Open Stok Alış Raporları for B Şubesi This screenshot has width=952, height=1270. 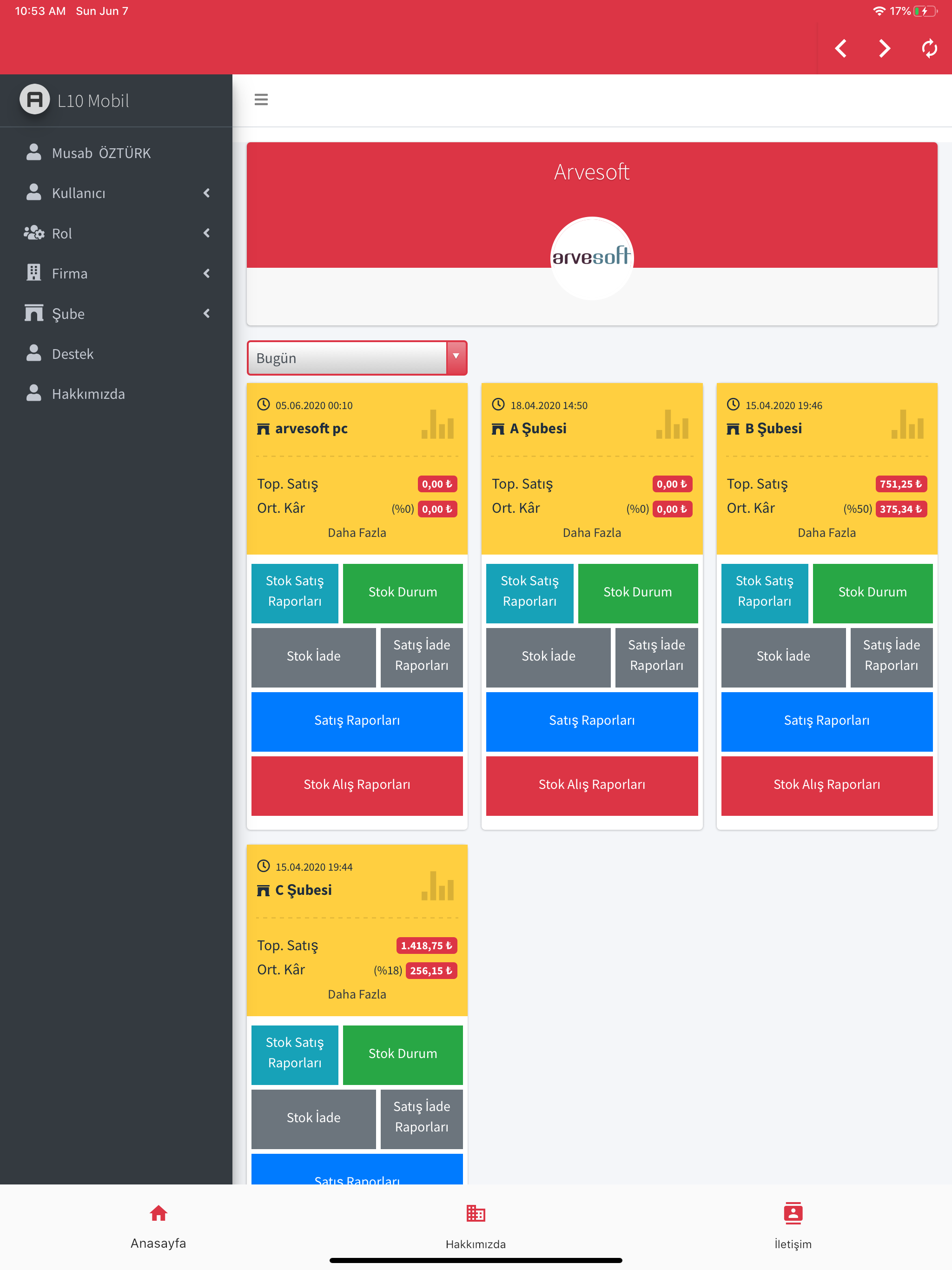pyautogui.click(x=827, y=786)
